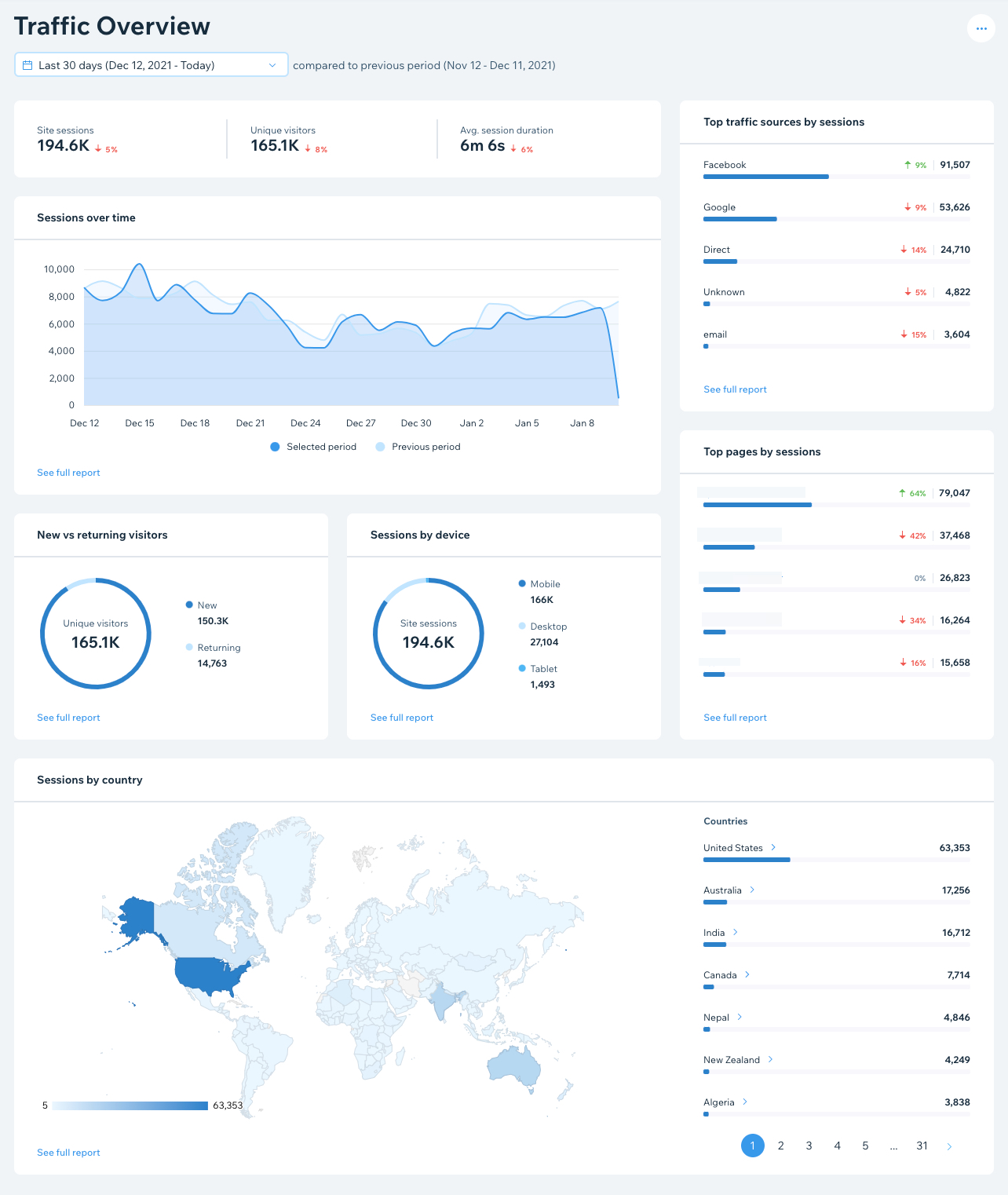Viewport: 1008px width, 1195px height.
Task: Click the next page arrow in country pagination
Action: (x=950, y=1146)
